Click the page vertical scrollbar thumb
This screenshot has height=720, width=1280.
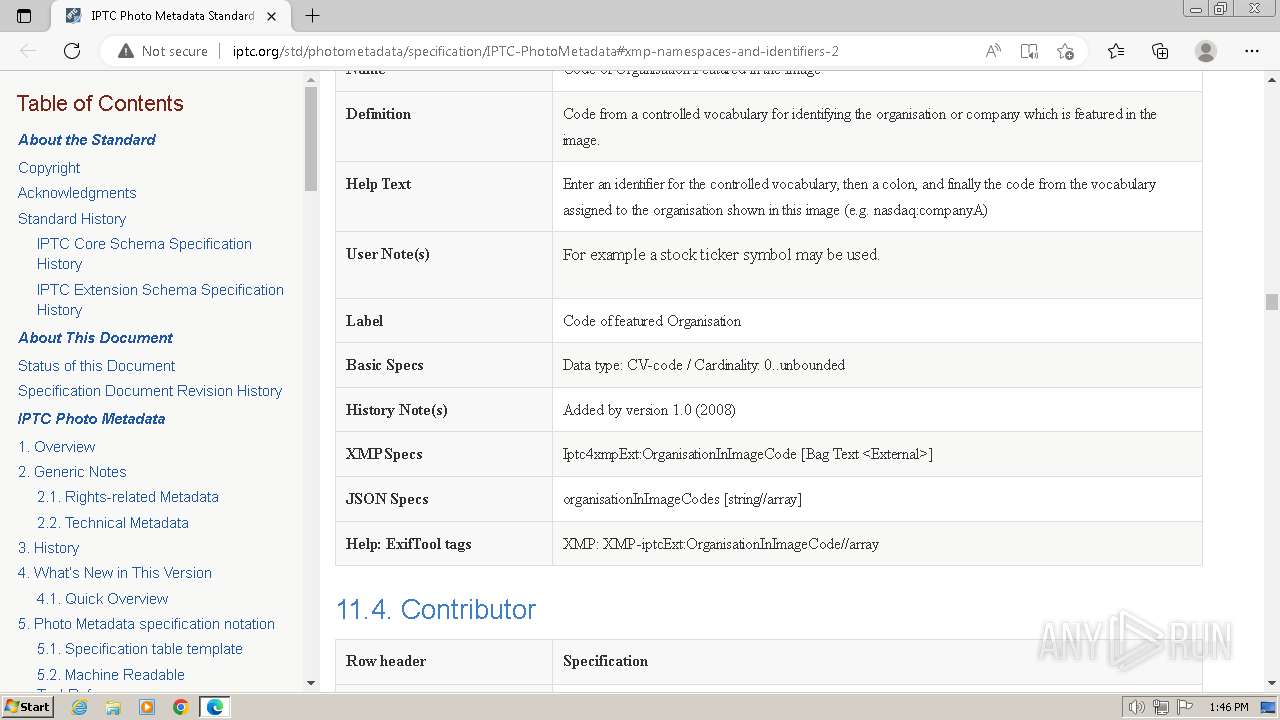click(x=1271, y=302)
